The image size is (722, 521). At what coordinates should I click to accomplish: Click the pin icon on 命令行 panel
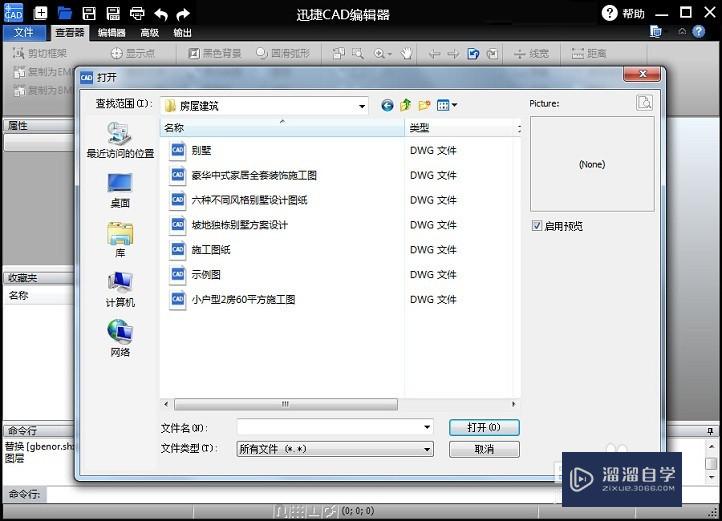tap(710, 431)
